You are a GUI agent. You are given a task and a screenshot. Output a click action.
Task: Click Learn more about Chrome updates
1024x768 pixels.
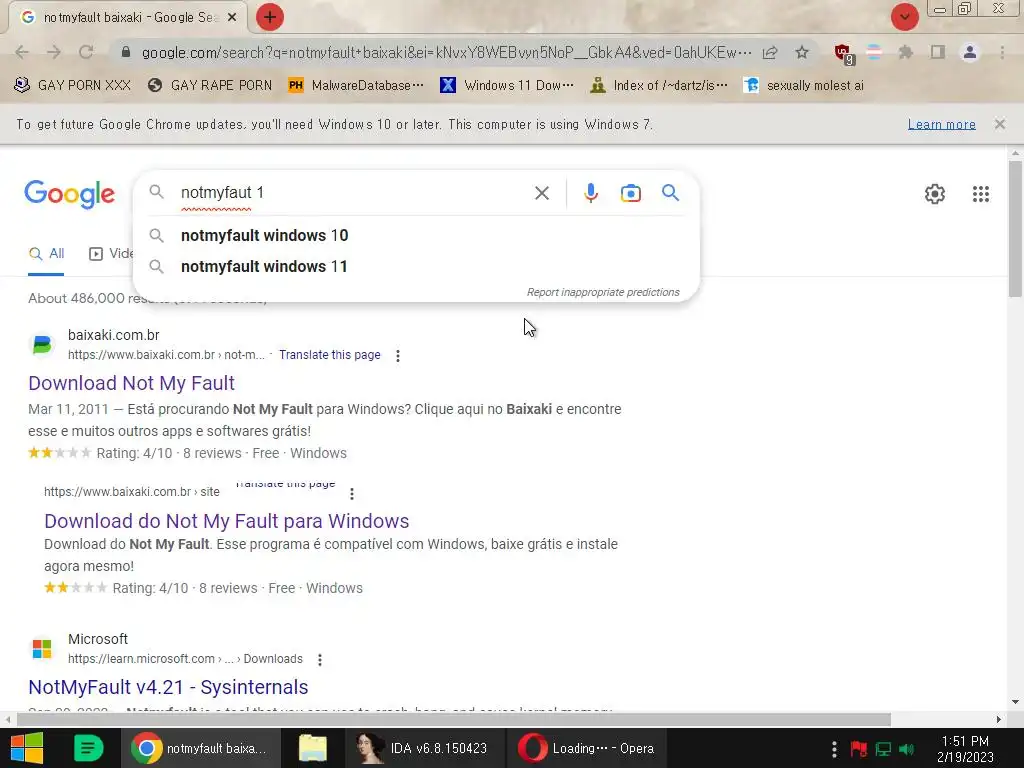click(x=941, y=124)
